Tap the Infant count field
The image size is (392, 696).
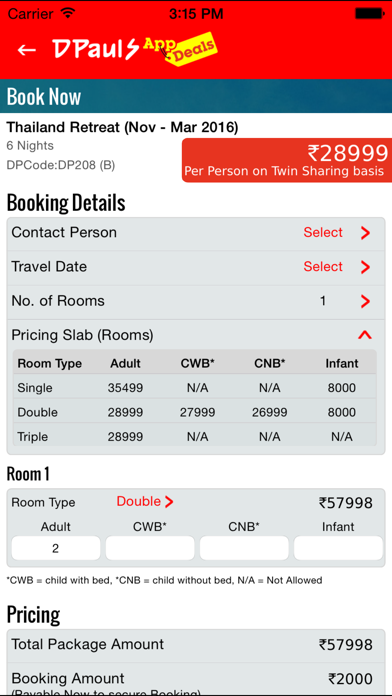[x=338, y=548]
